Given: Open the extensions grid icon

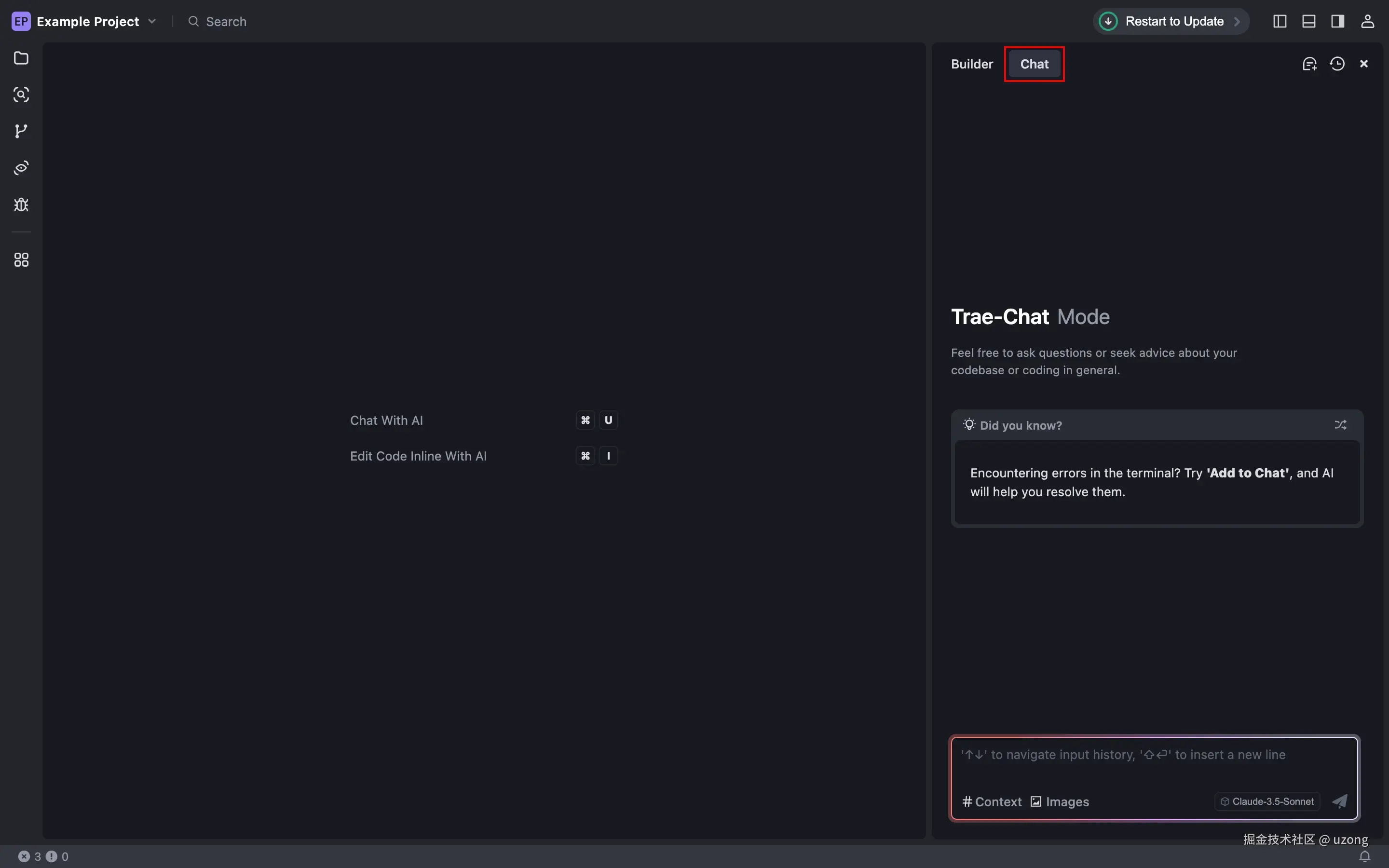Looking at the screenshot, I should 21,260.
